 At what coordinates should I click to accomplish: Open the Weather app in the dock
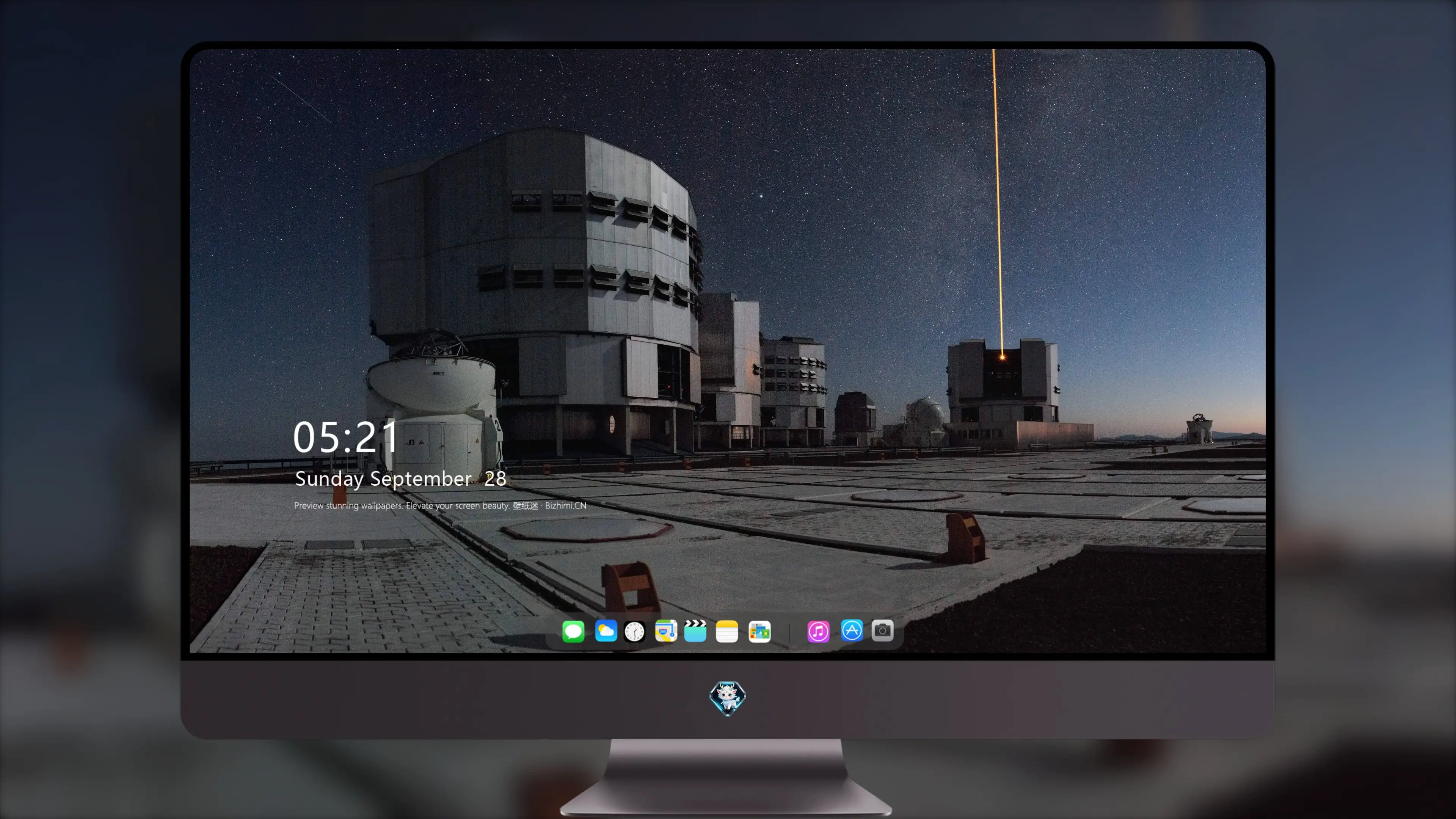[x=606, y=631]
